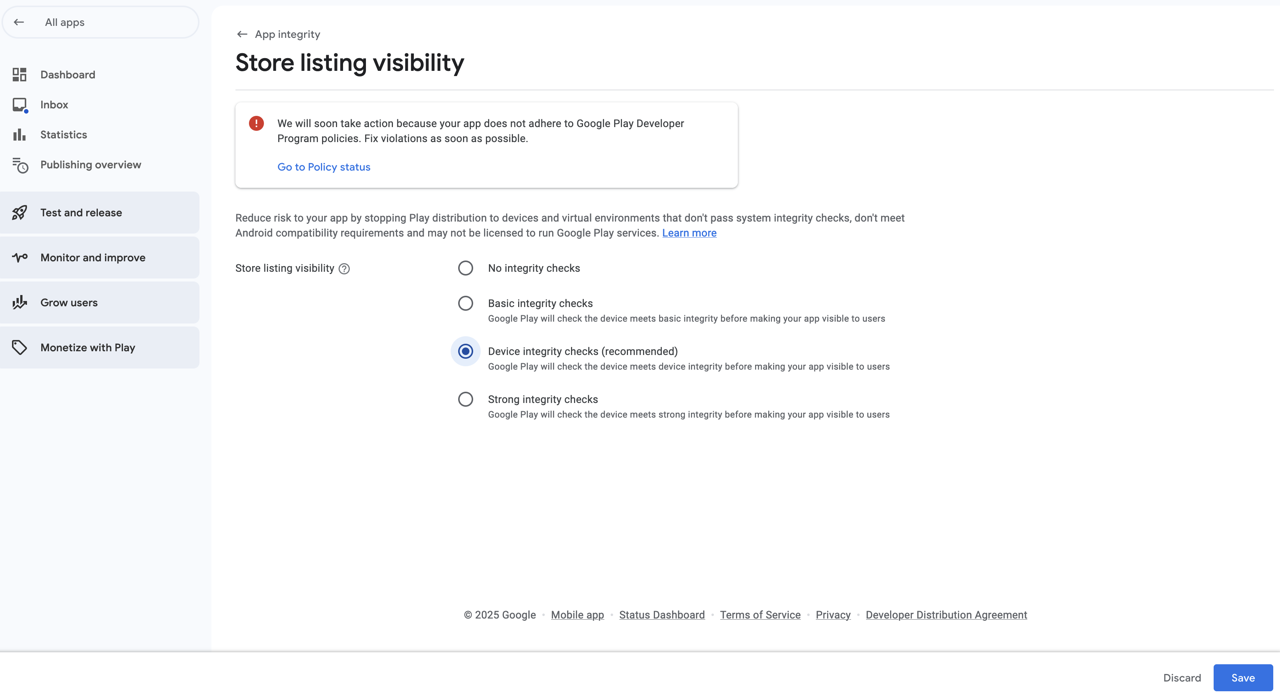Open Monetize with Play price-tag icon
1280x695 pixels.
[19, 347]
